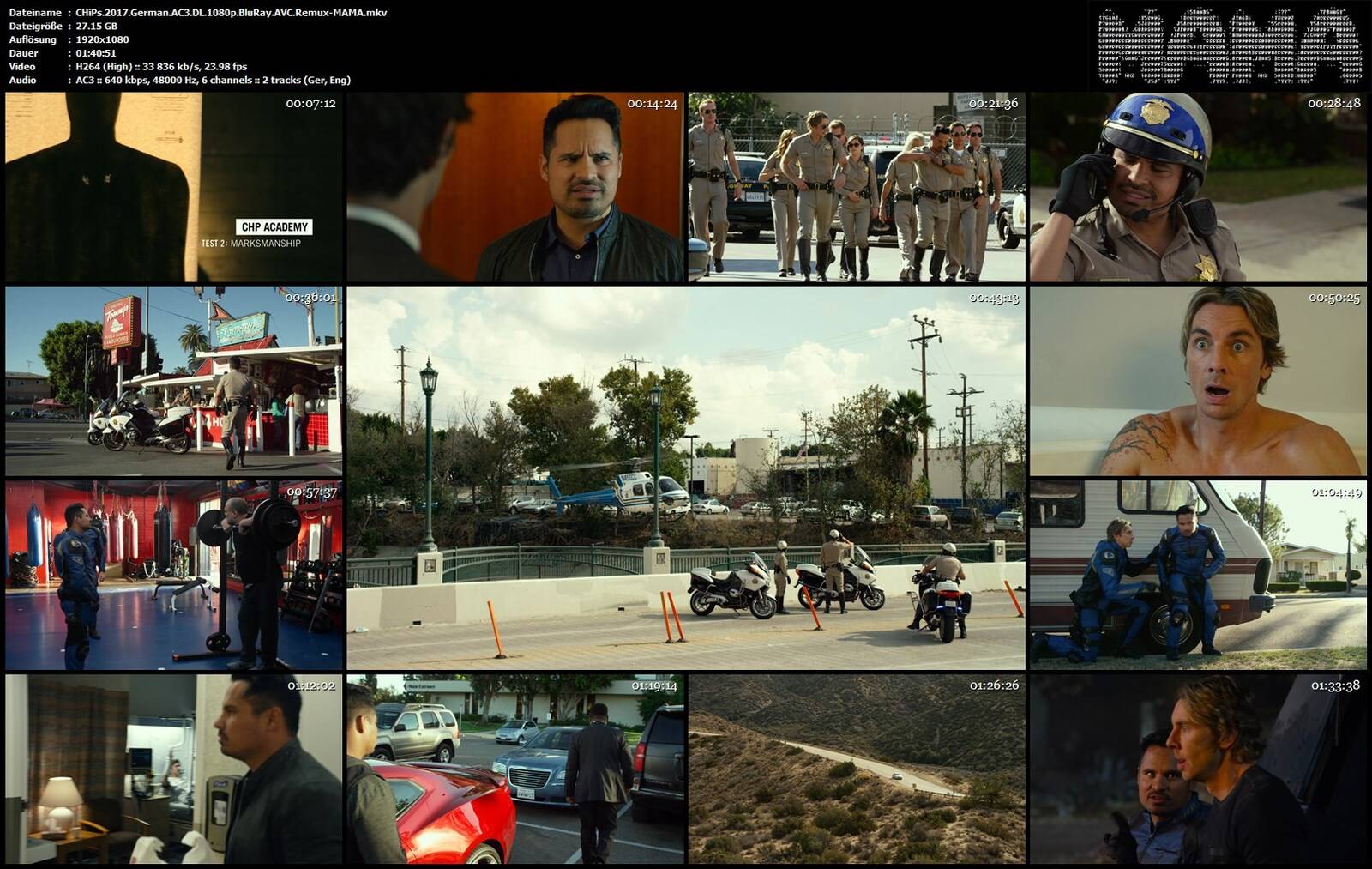Open the thumbnail stamped 00:07:12
The width and height of the screenshot is (1372, 869).
tap(174, 187)
